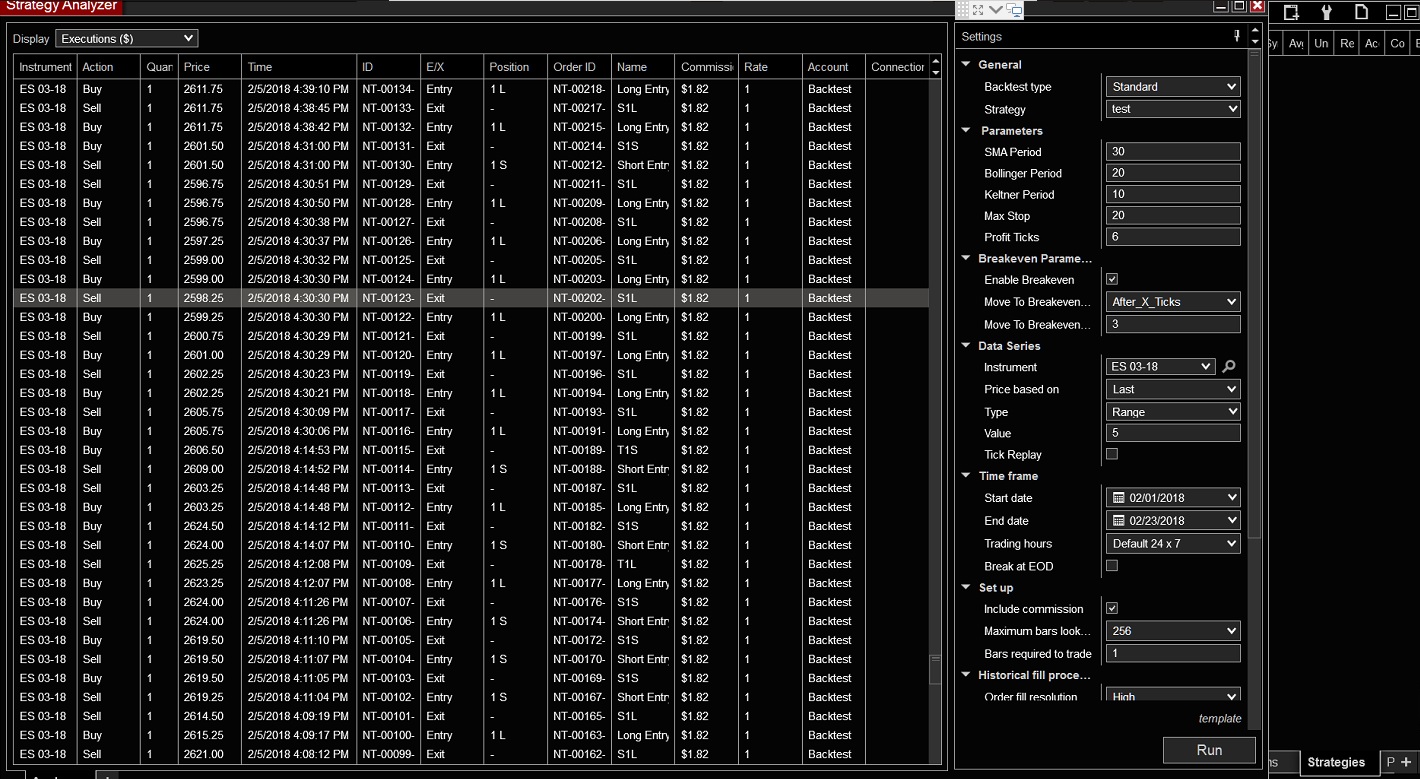Open the wrench tools icon in the right window
Viewport: 1420px width, 779px height.
coord(1327,12)
